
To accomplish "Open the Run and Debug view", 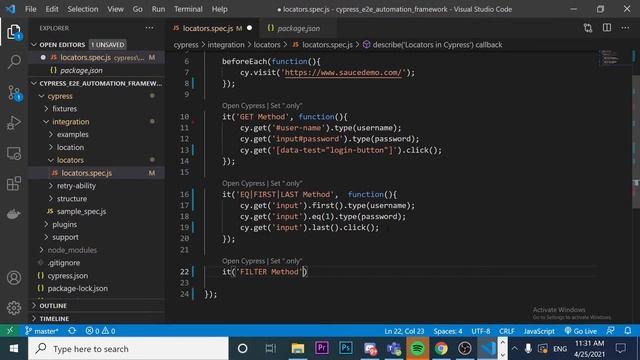I will coord(14,123).
